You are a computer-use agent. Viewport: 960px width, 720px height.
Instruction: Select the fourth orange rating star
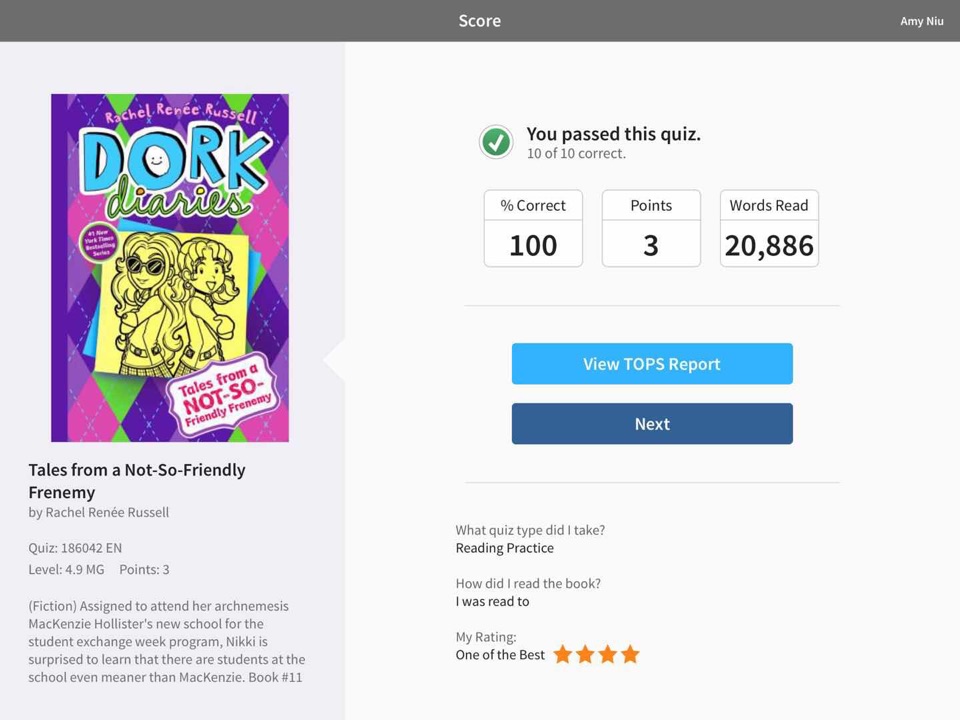pyautogui.click(x=630, y=654)
